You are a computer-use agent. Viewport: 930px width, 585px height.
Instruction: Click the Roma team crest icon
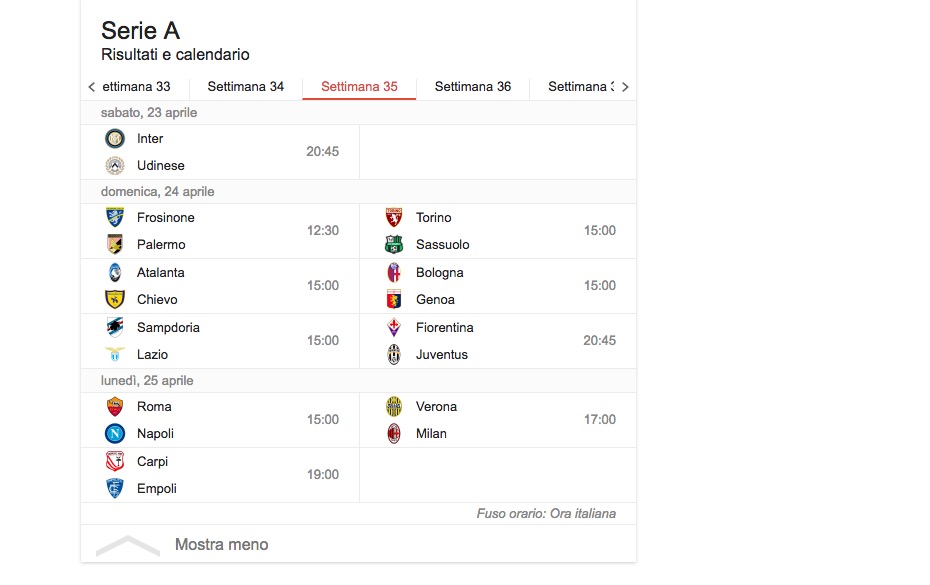click(115, 406)
